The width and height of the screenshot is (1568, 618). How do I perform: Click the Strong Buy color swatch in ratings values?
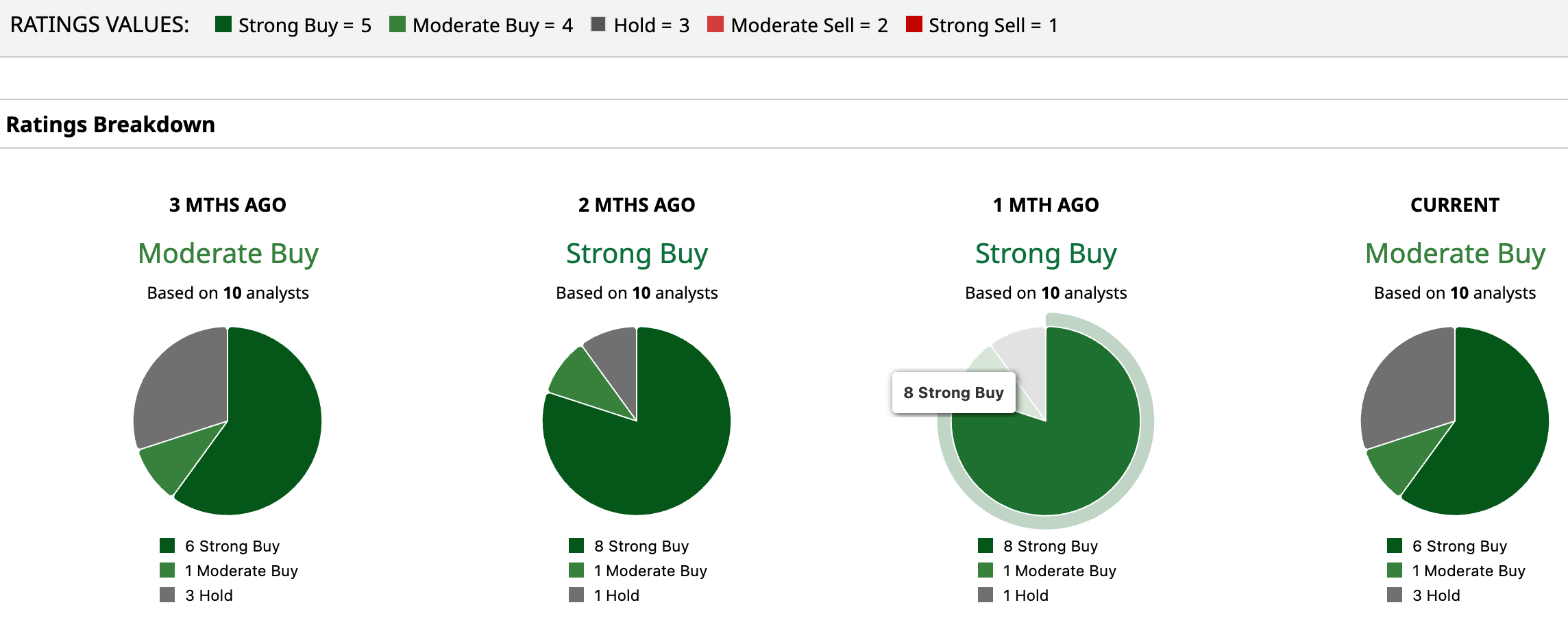pyautogui.click(x=223, y=25)
